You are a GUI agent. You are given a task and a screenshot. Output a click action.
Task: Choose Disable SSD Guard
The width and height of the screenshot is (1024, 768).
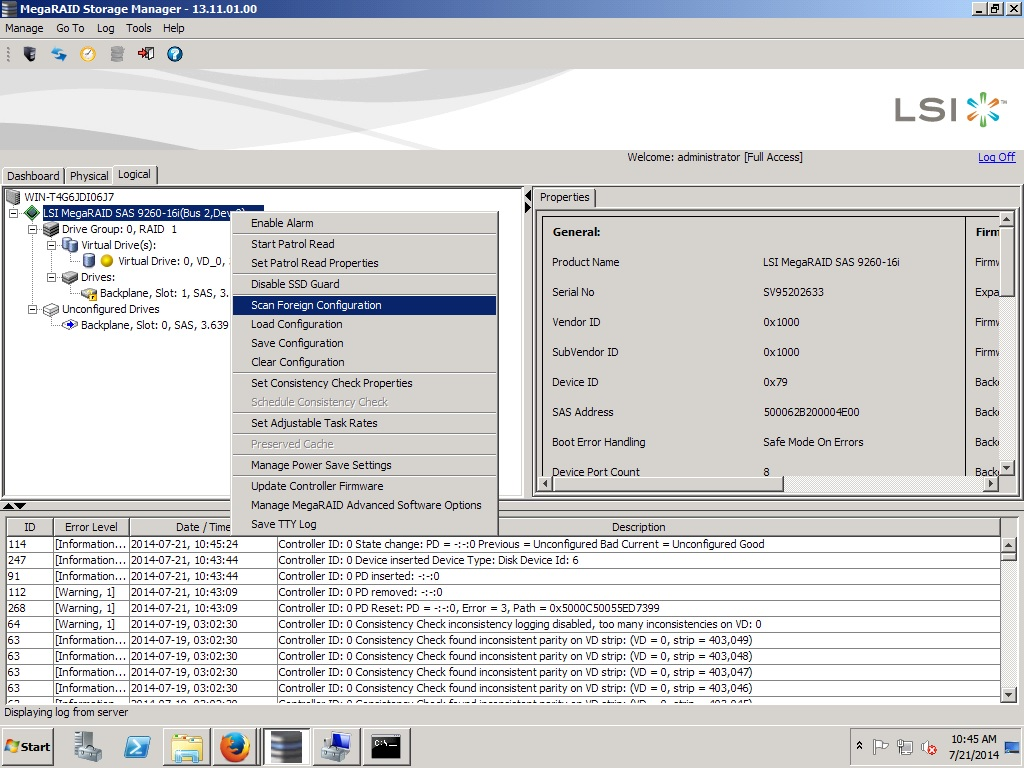(x=364, y=284)
